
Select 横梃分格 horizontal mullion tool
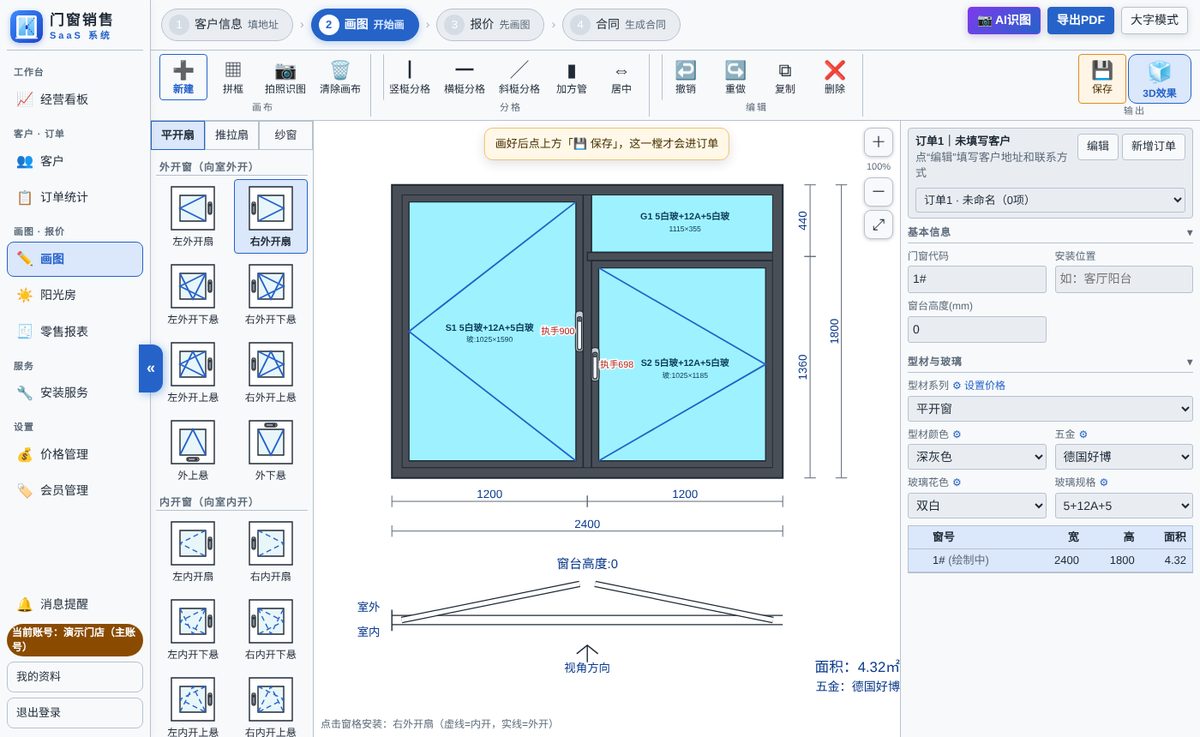[465, 77]
